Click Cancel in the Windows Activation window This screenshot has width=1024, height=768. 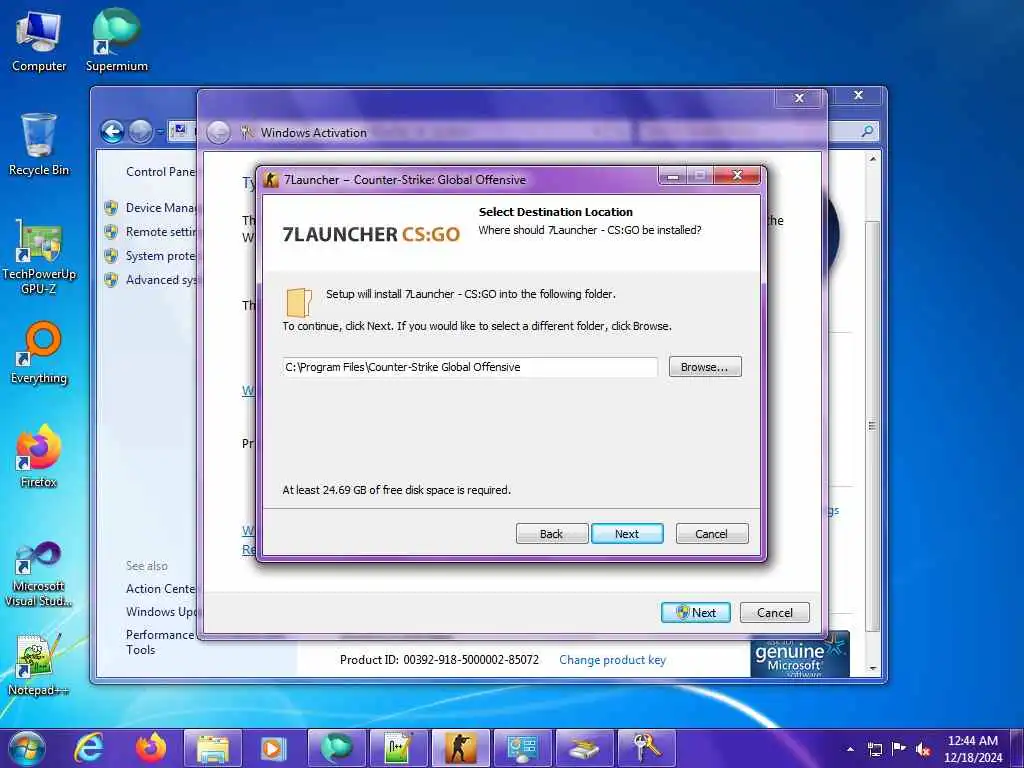(775, 613)
